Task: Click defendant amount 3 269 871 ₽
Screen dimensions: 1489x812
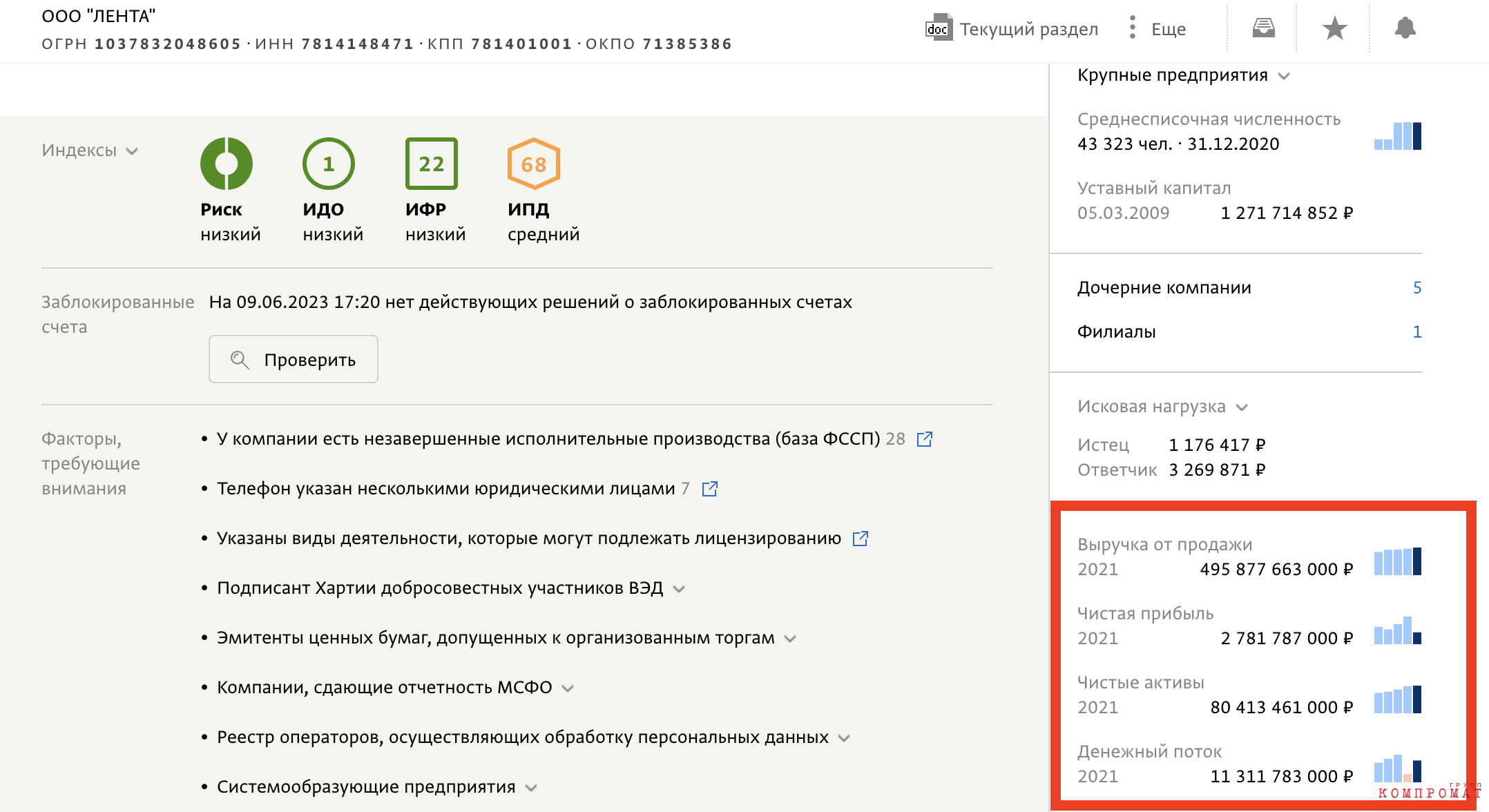Action: point(1217,470)
